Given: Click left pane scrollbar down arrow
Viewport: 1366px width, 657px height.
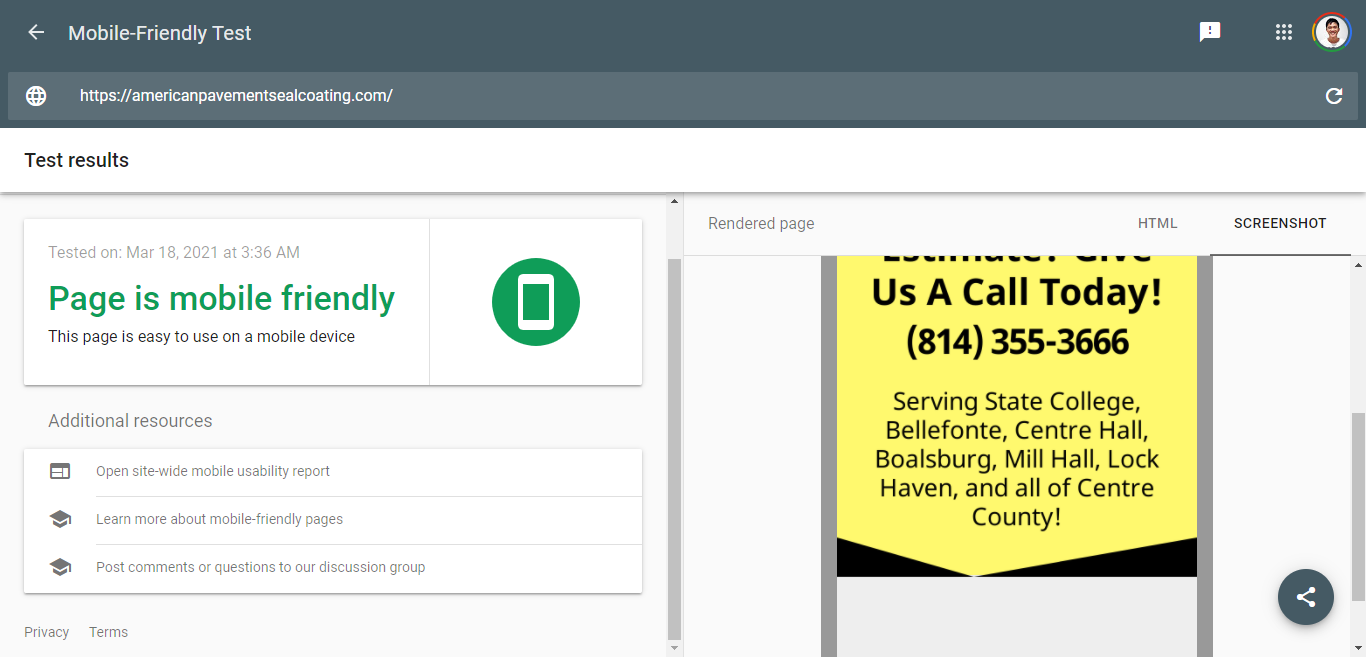Looking at the screenshot, I should pyautogui.click(x=674, y=649).
